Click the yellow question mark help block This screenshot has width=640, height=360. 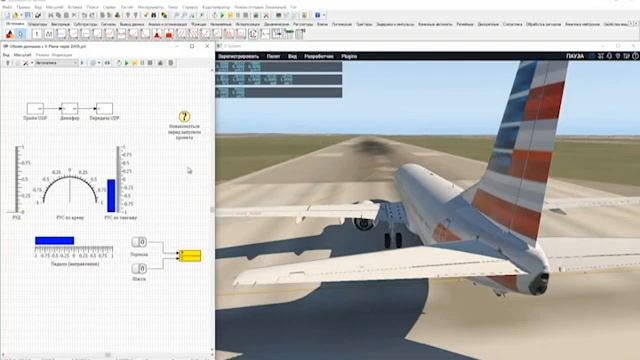coord(184,117)
